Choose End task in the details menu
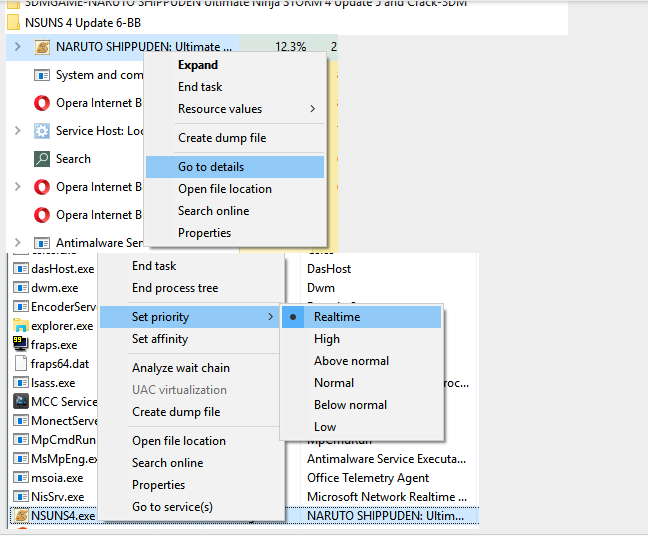Image resolution: width=648 pixels, height=536 pixels. tap(190, 266)
